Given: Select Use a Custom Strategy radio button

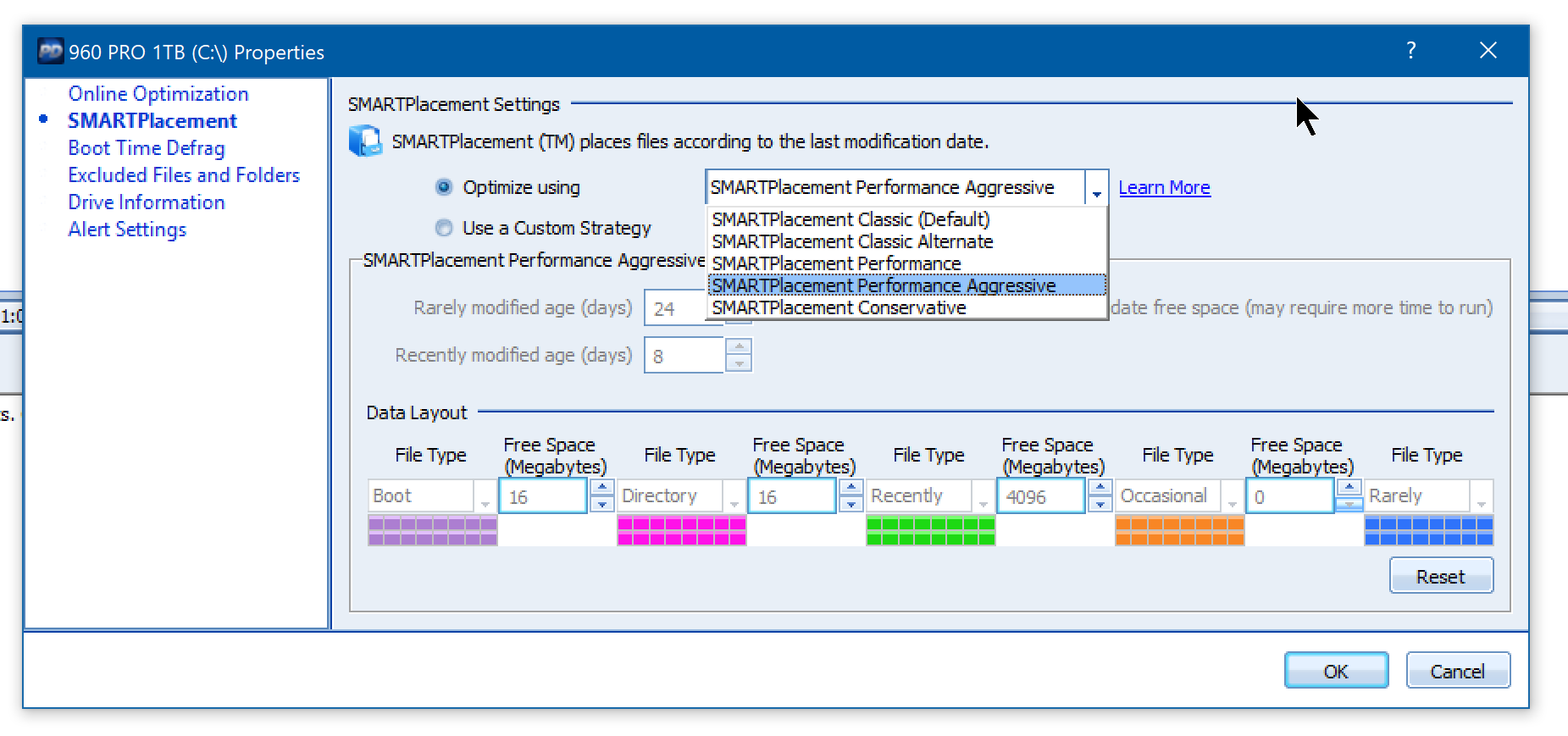Looking at the screenshot, I should [444, 228].
